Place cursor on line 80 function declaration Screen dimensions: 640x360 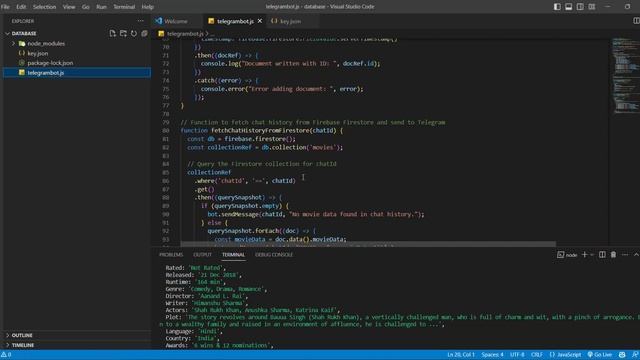(x=261, y=131)
